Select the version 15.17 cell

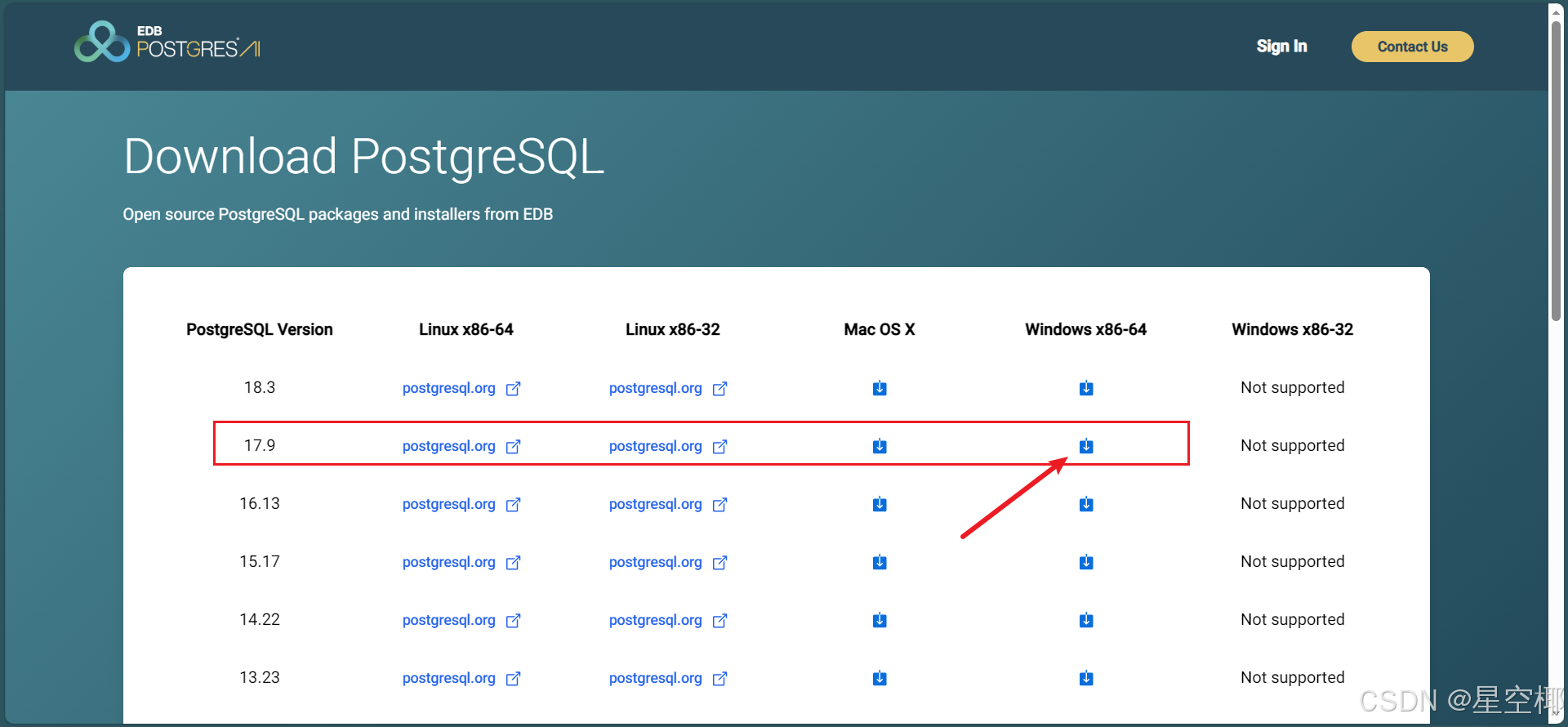coord(260,561)
